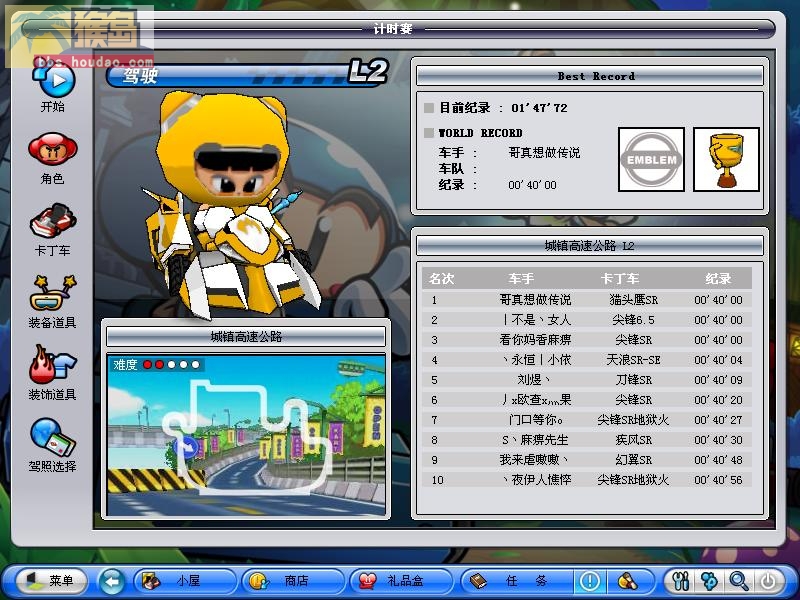Click the 菜单 menu button
Screen dimensions: 800x600
tap(51, 581)
